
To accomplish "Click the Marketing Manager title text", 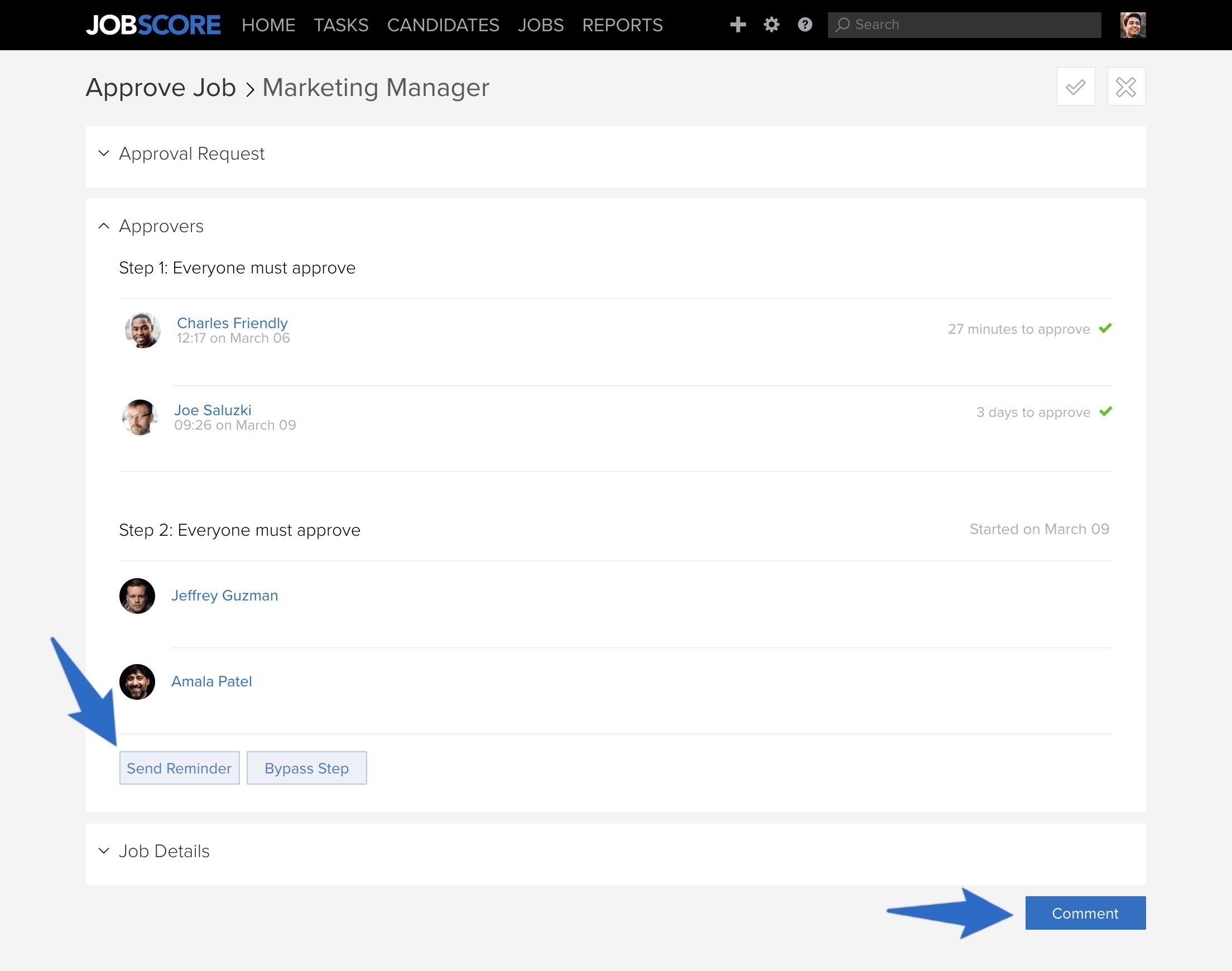I will click(x=376, y=88).
